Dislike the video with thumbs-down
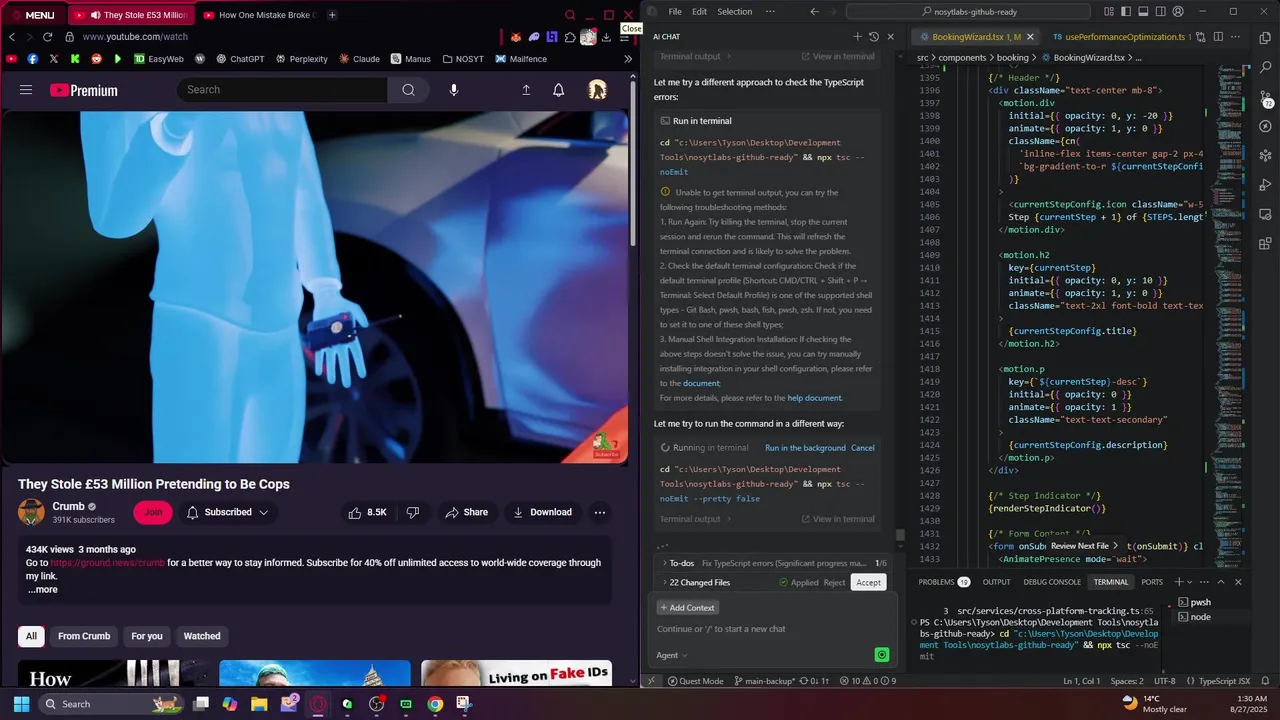The height and width of the screenshot is (720, 1280). [413, 512]
